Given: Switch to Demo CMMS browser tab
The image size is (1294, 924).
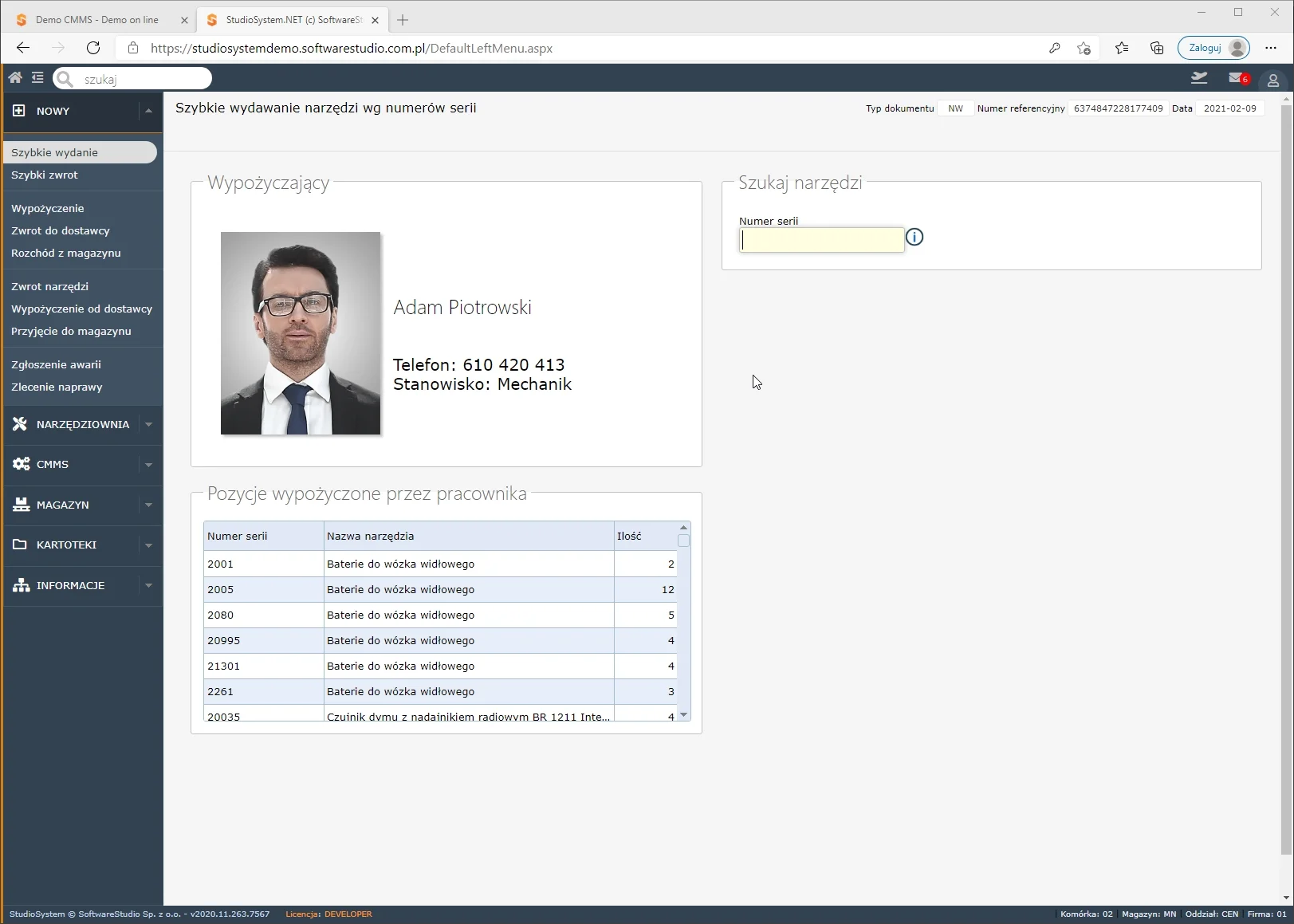Looking at the screenshot, I should [96, 20].
